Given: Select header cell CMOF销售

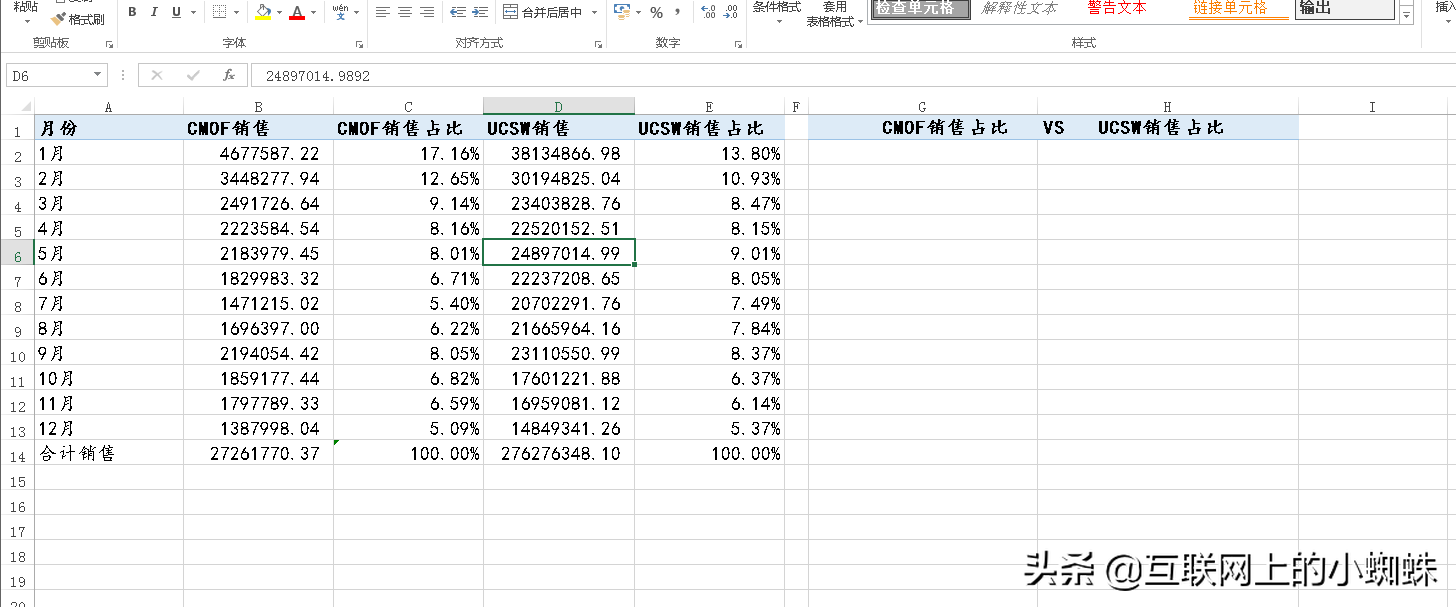Looking at the screenshot, I should tap(258, 128).
